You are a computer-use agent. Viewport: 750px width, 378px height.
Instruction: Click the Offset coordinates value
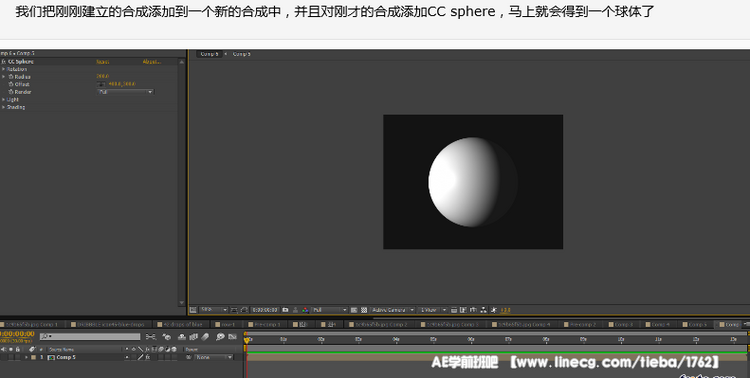121,84
